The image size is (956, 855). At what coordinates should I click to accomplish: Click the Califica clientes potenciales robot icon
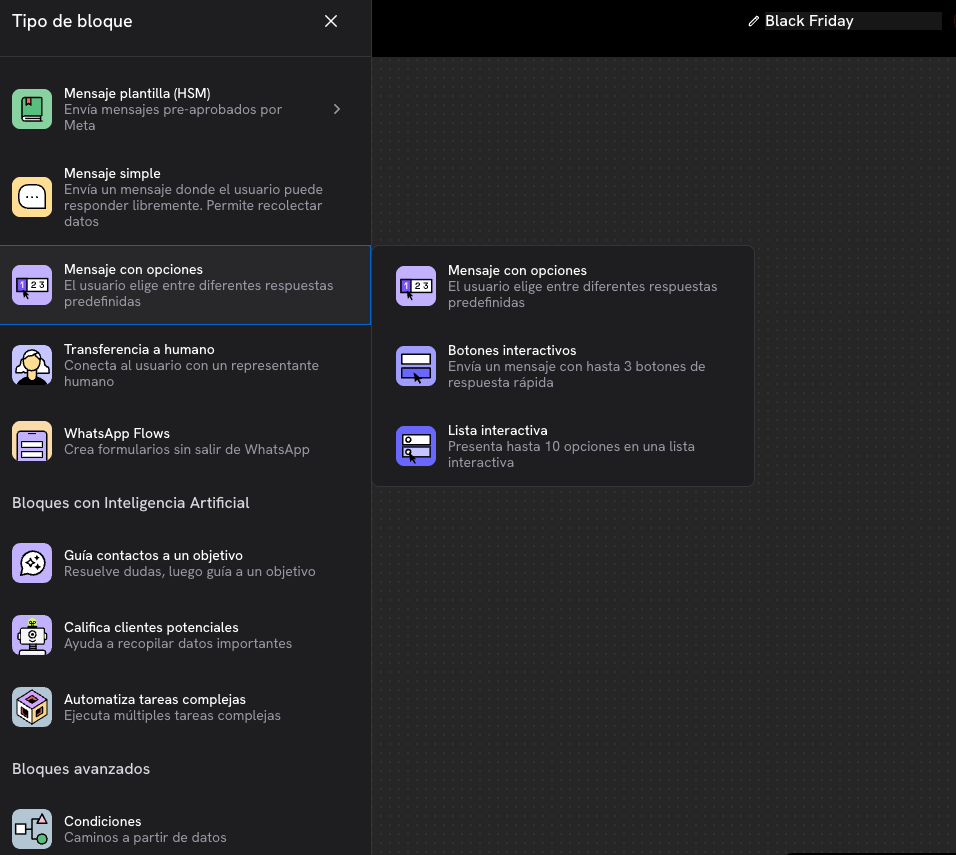[x=32, y=635]
